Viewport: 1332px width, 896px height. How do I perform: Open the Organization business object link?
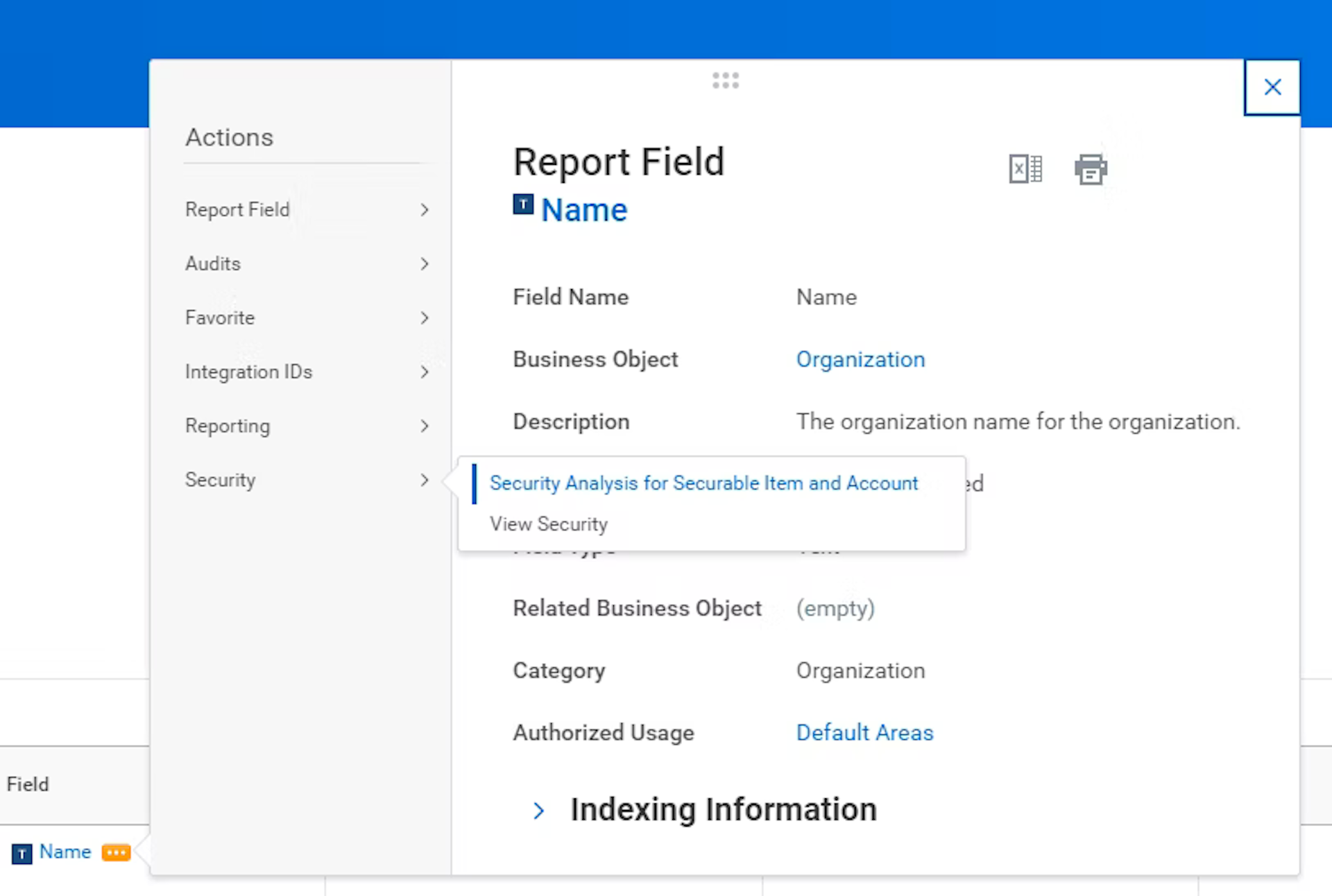pyautogui.click(x=860, y=359)
